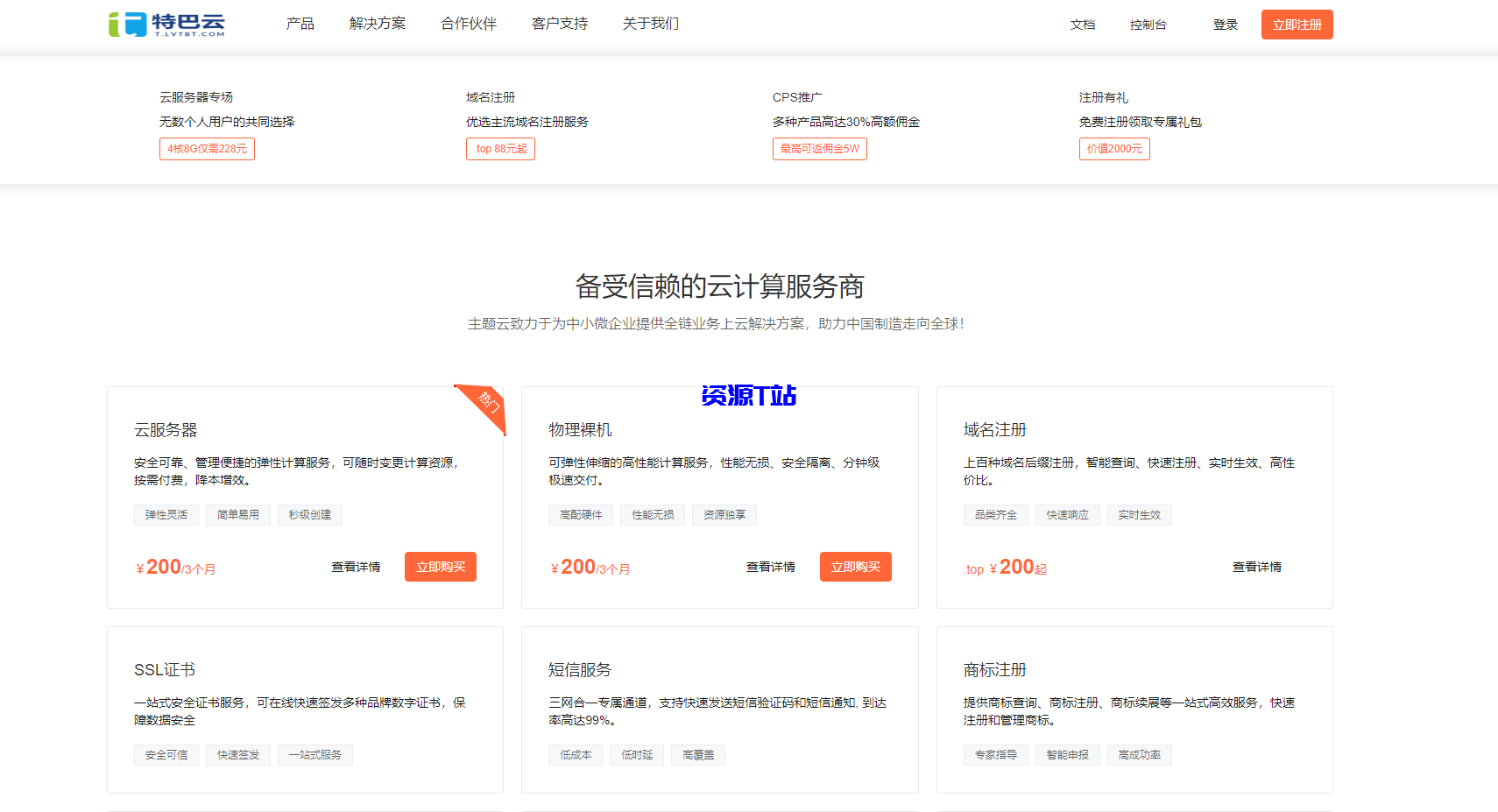Select the 关于我们 menu item
Screen dimensions: 1498x812
[650, 24]
